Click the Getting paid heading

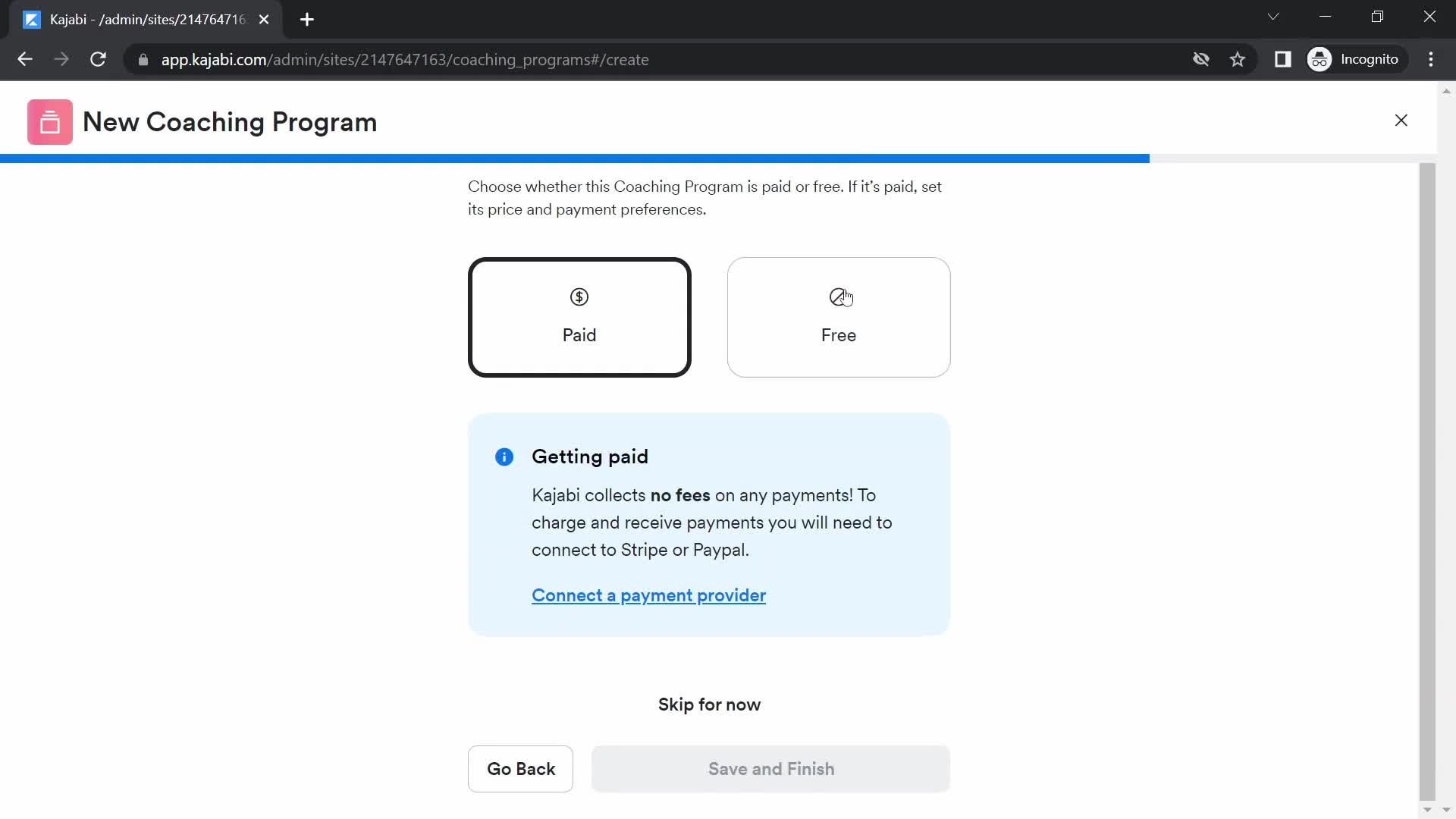point(590,457)
